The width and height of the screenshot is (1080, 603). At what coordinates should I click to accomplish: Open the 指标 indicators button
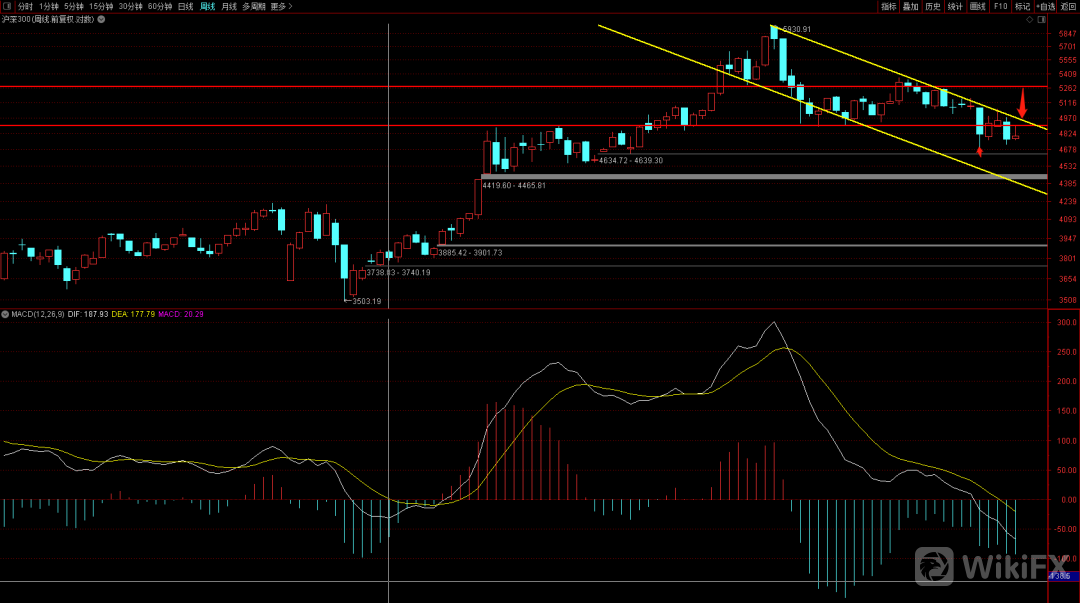(888, 6)
